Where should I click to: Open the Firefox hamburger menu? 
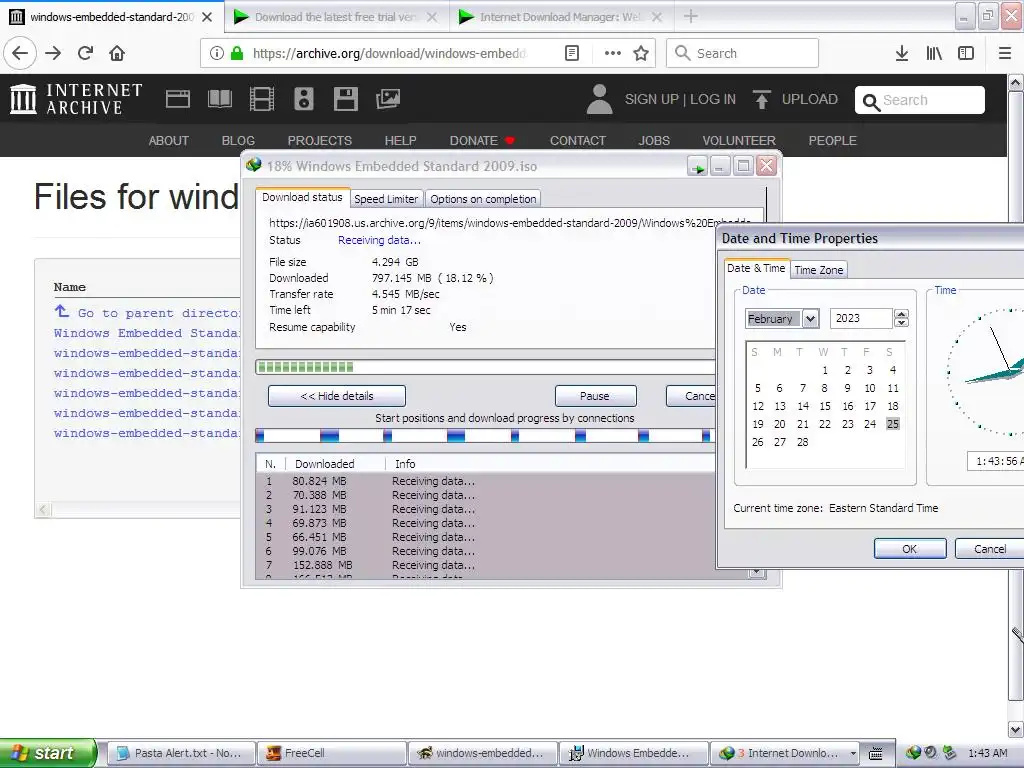tap(1005, 53)
